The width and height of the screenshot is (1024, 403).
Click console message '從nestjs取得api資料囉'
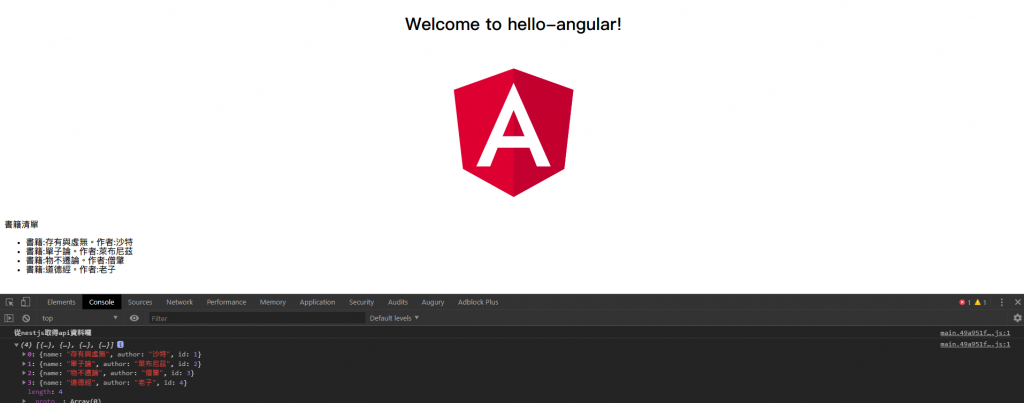point(53,333)
